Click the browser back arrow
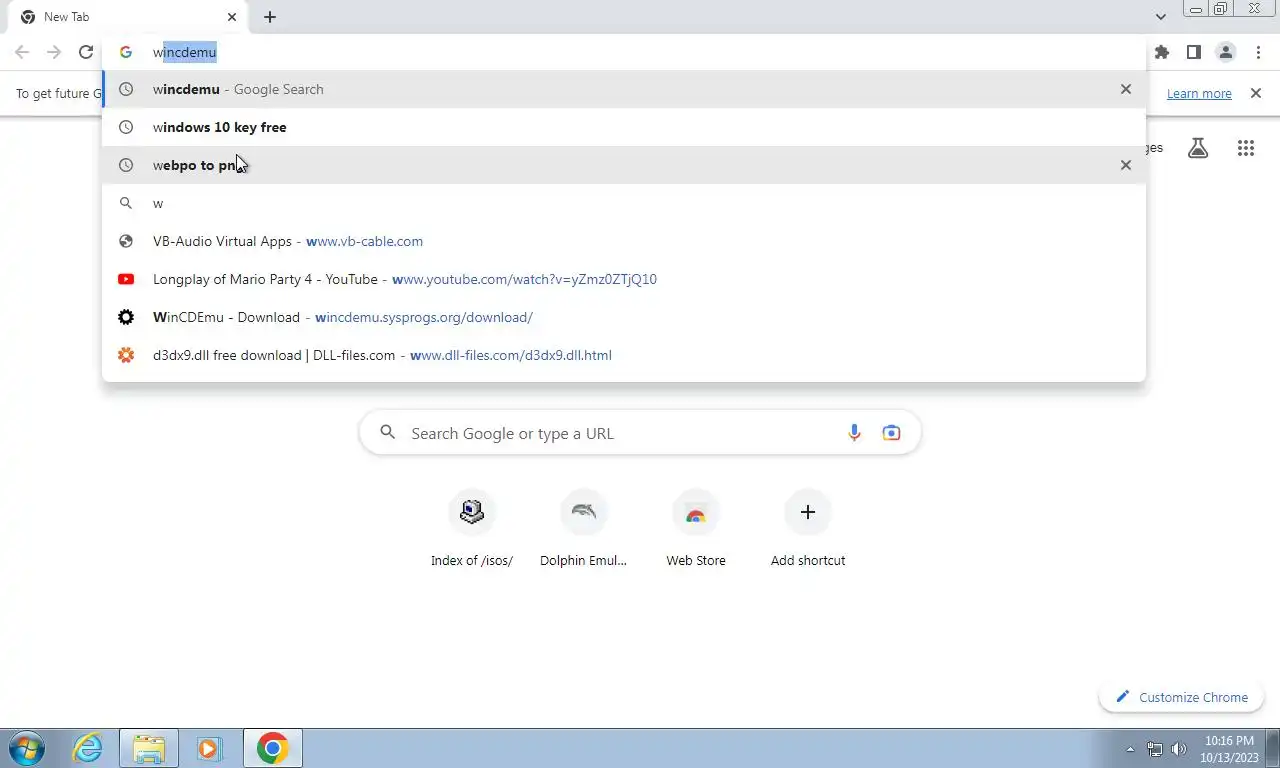The width and height of the screenshot is (1280, 768). 22,52
